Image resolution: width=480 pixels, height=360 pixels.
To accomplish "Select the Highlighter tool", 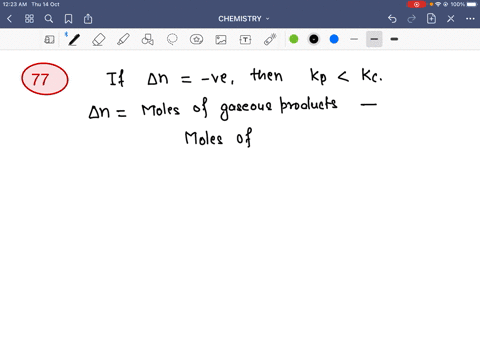I will (123, 40).
